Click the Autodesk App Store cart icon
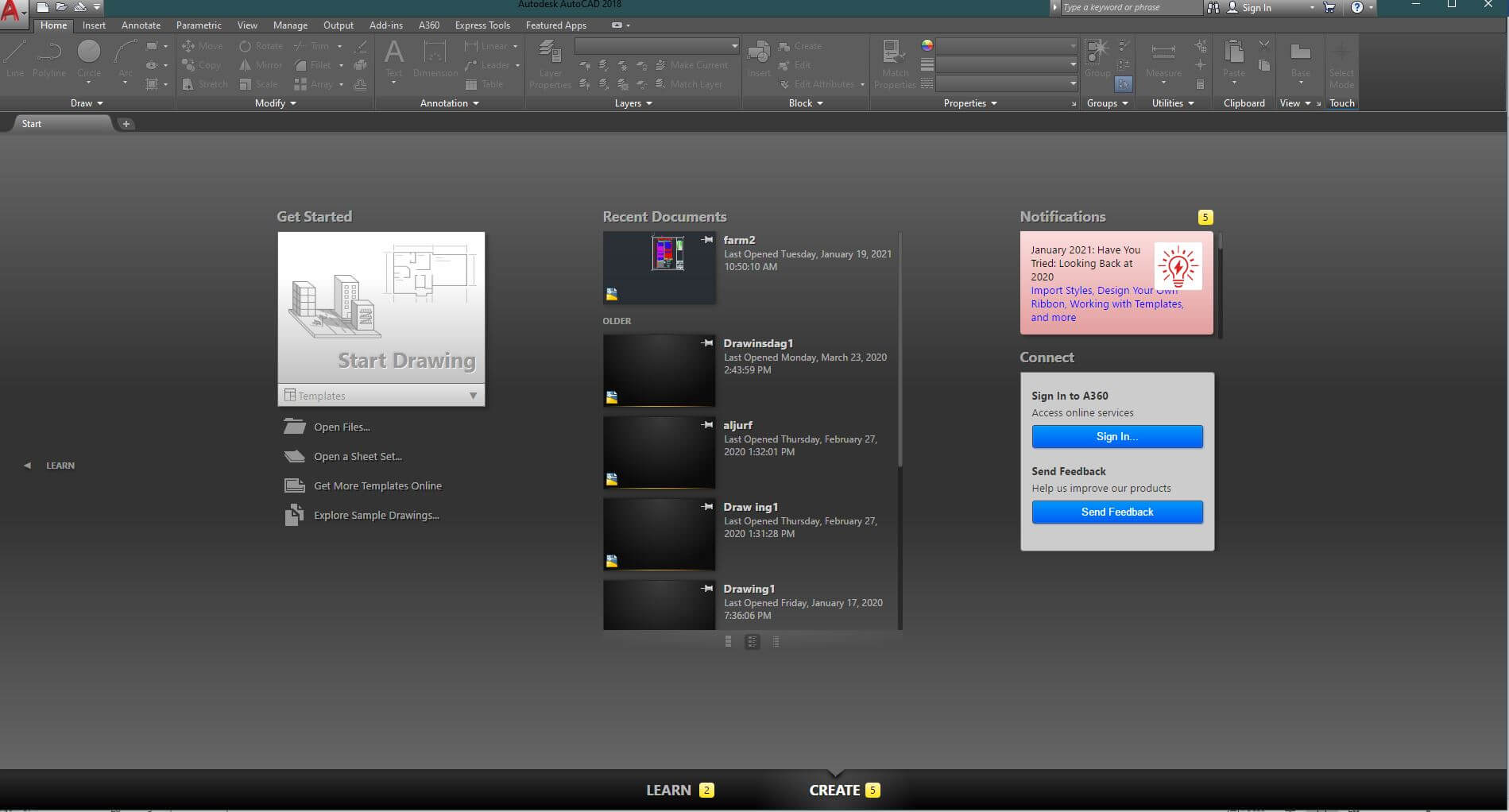 [x=1329, y=7]
